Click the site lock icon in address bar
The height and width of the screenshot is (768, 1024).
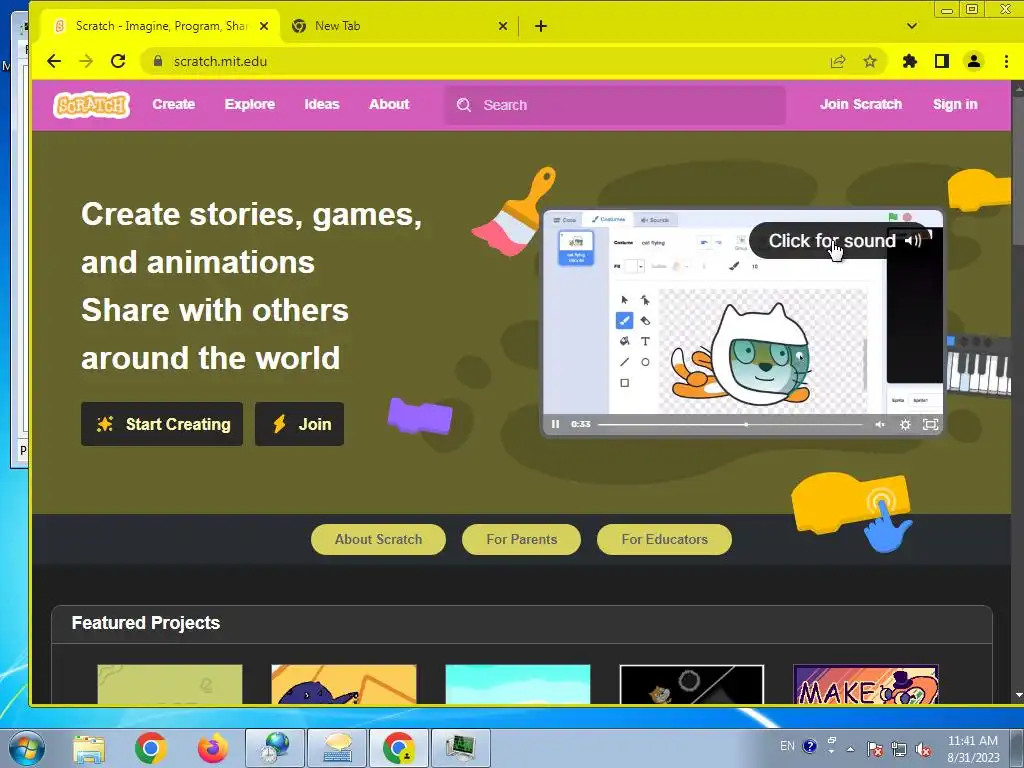tap(157, 61)
